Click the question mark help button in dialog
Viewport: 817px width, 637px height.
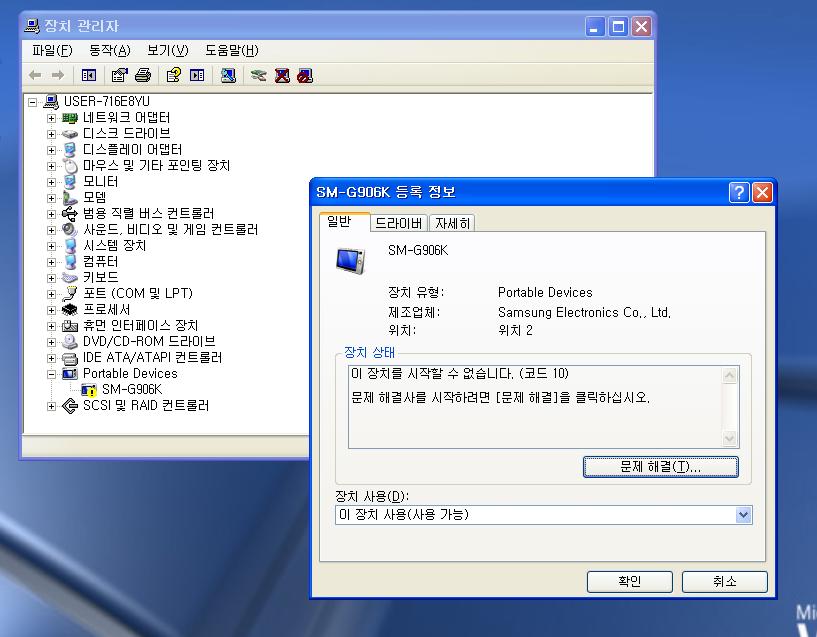click(739, 193)
